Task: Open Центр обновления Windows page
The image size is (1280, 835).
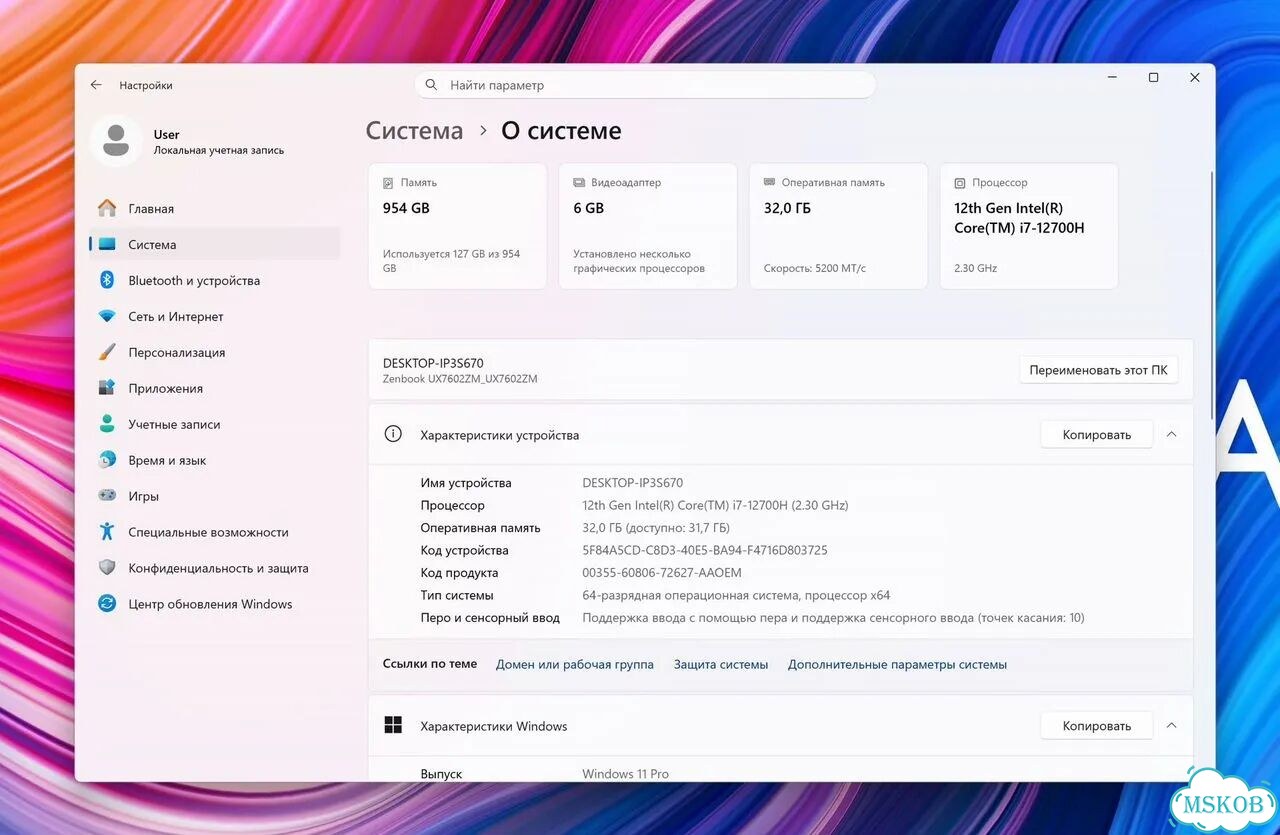Action: (x=215, y=604)
